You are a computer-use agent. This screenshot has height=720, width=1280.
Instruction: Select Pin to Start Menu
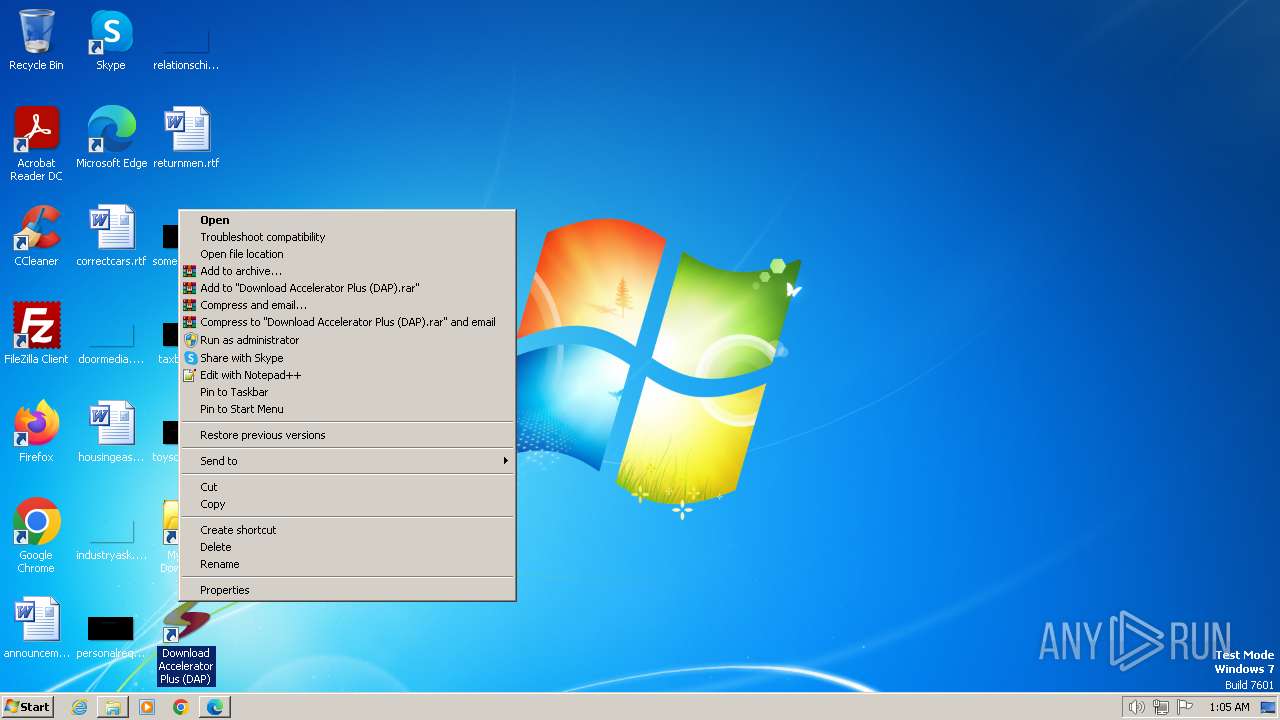(x=347, y=409)
